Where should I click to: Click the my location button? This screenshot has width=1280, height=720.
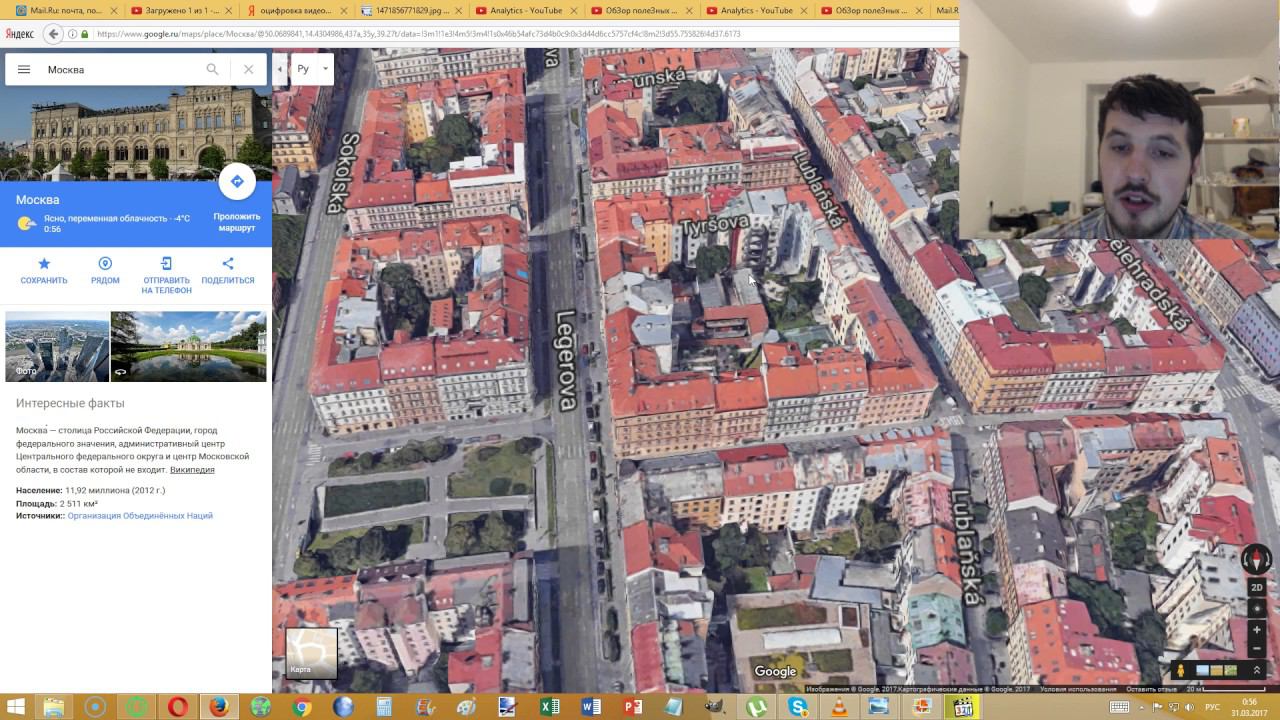pos(1257,608)
